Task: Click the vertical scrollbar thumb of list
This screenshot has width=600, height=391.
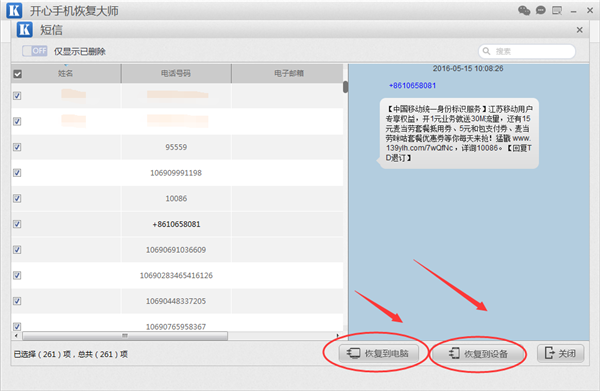Action: [x=346, y=87]
